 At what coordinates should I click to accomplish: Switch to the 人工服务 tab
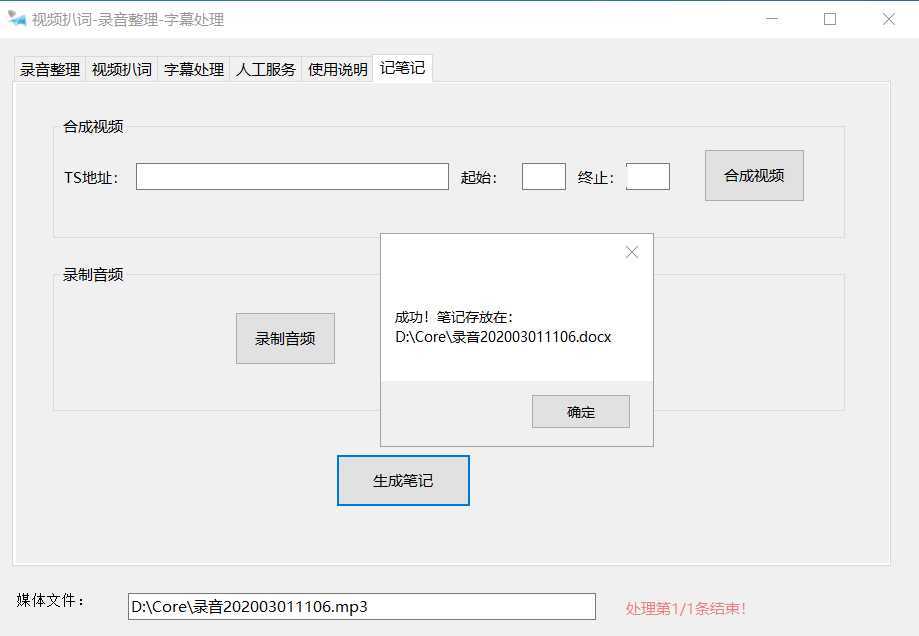click(x=264, y=68)
